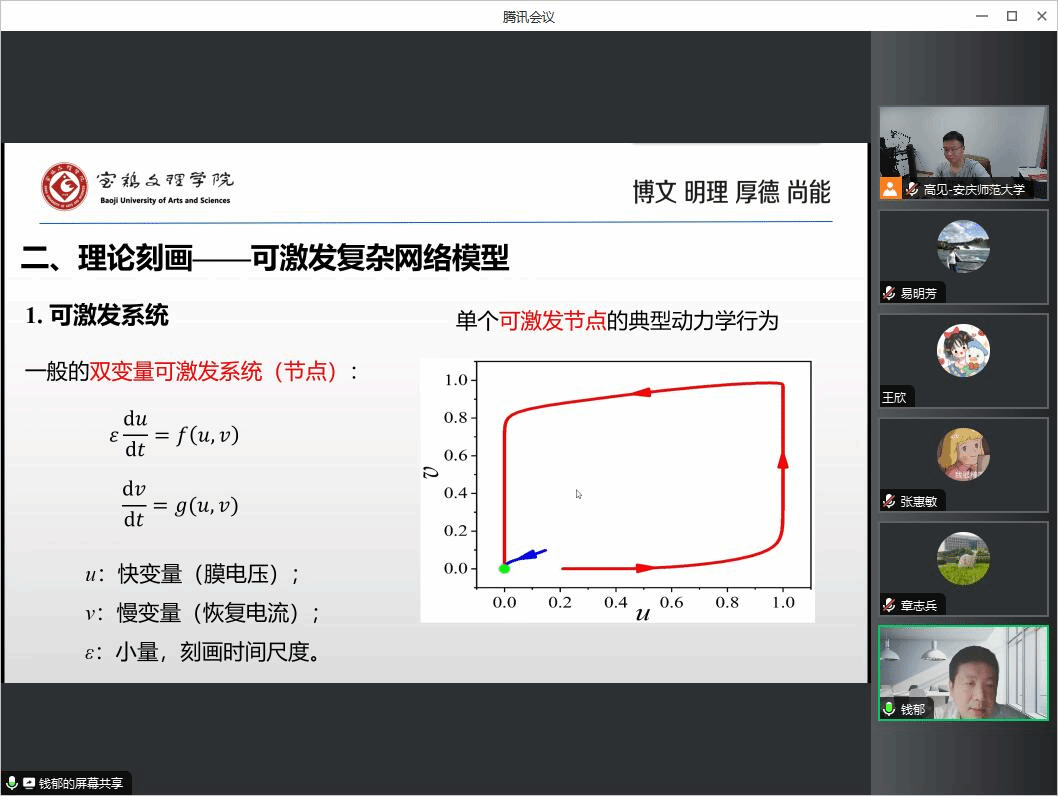Minimize the 腾讯会议 window
The height and width of the screenshot is (796, 1058).
pos(981,16)
